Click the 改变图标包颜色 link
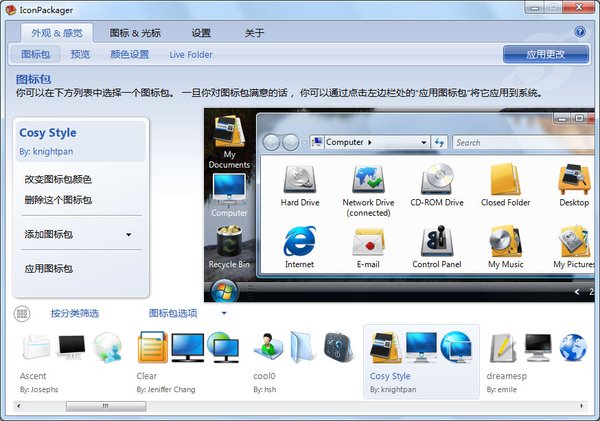 tap(58, 179)
